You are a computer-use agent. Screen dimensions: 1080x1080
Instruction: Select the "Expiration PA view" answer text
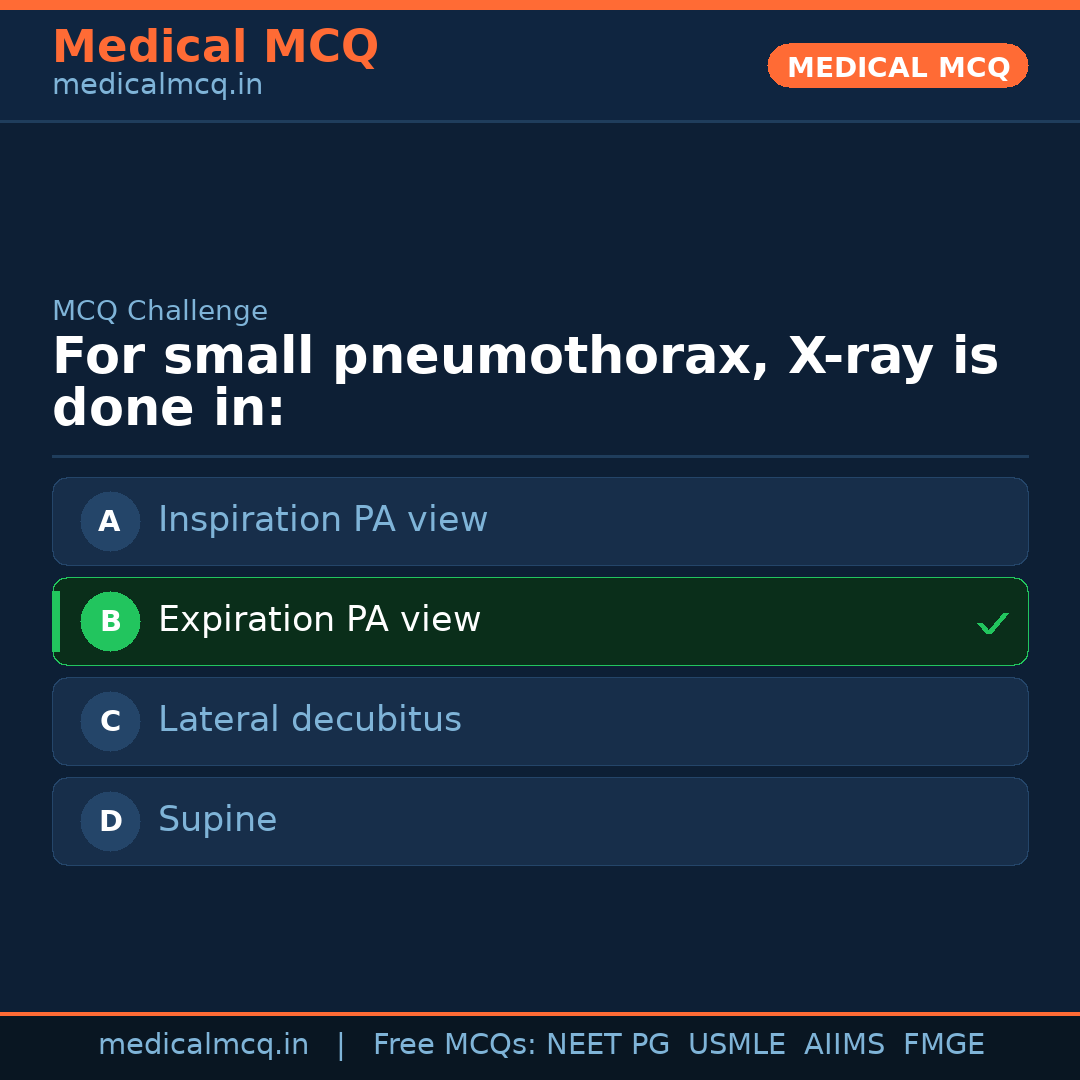(319, 620)
